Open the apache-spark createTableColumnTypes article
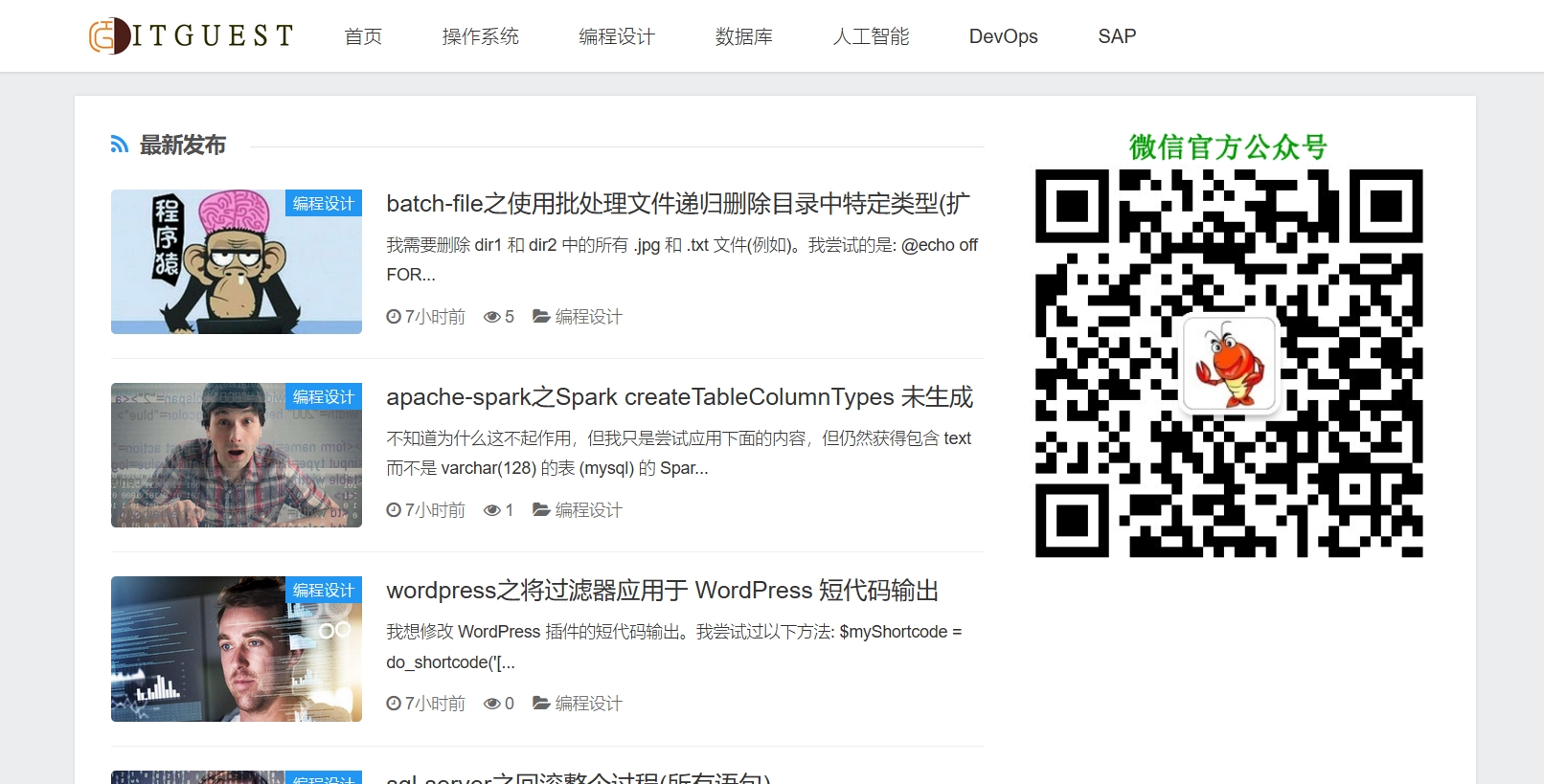The image size is (1544, 784). tap(679, 397)
